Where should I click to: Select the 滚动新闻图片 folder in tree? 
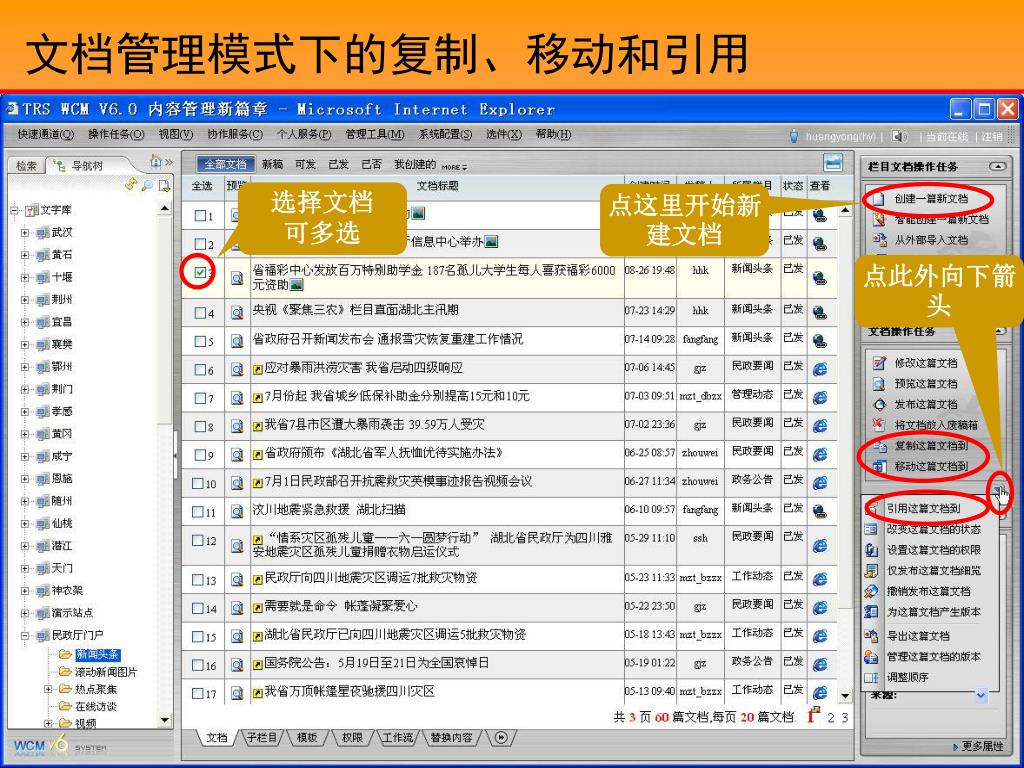click(105, 671)
